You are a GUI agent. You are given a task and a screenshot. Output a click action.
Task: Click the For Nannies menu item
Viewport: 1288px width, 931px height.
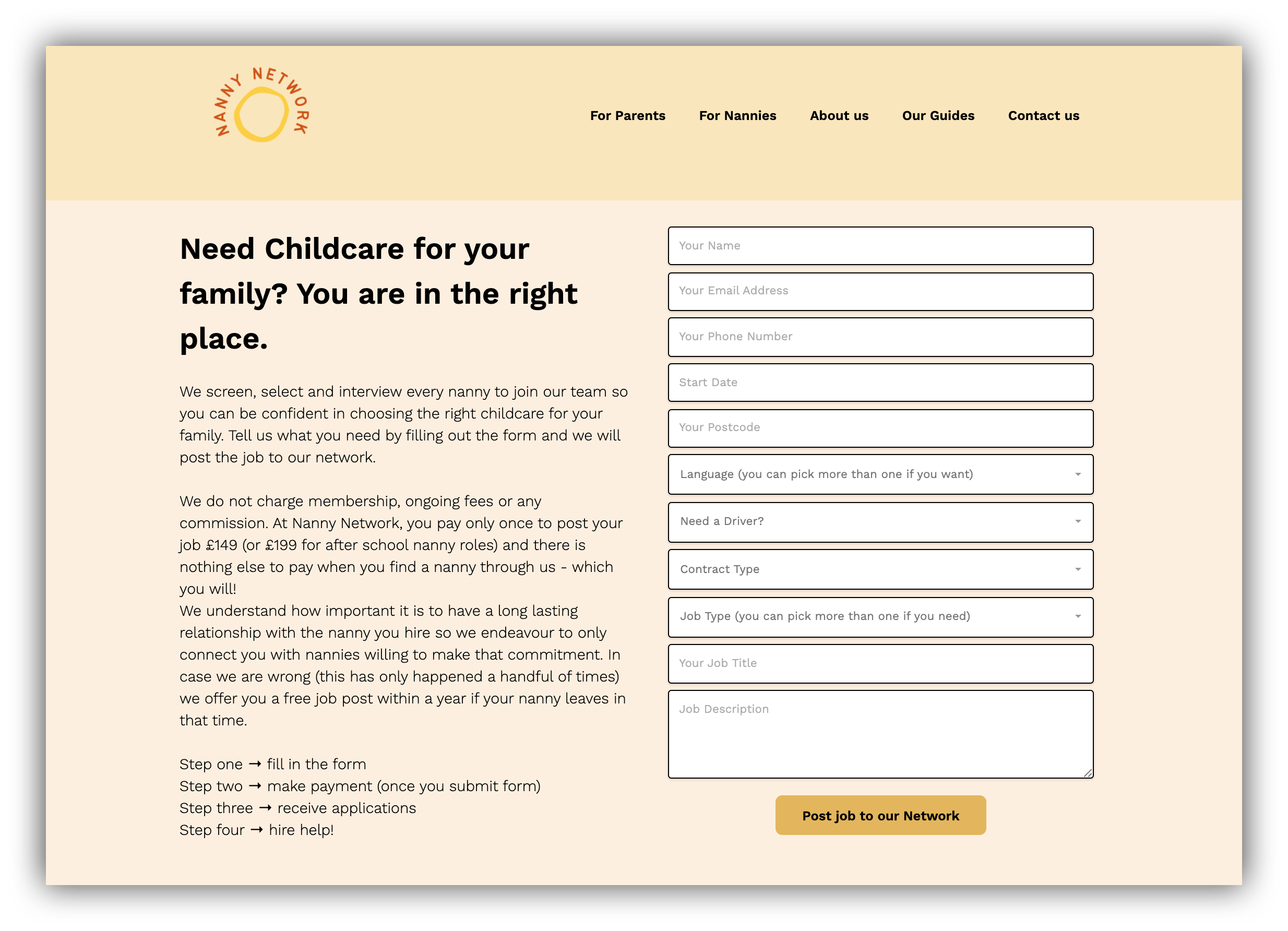737,115
